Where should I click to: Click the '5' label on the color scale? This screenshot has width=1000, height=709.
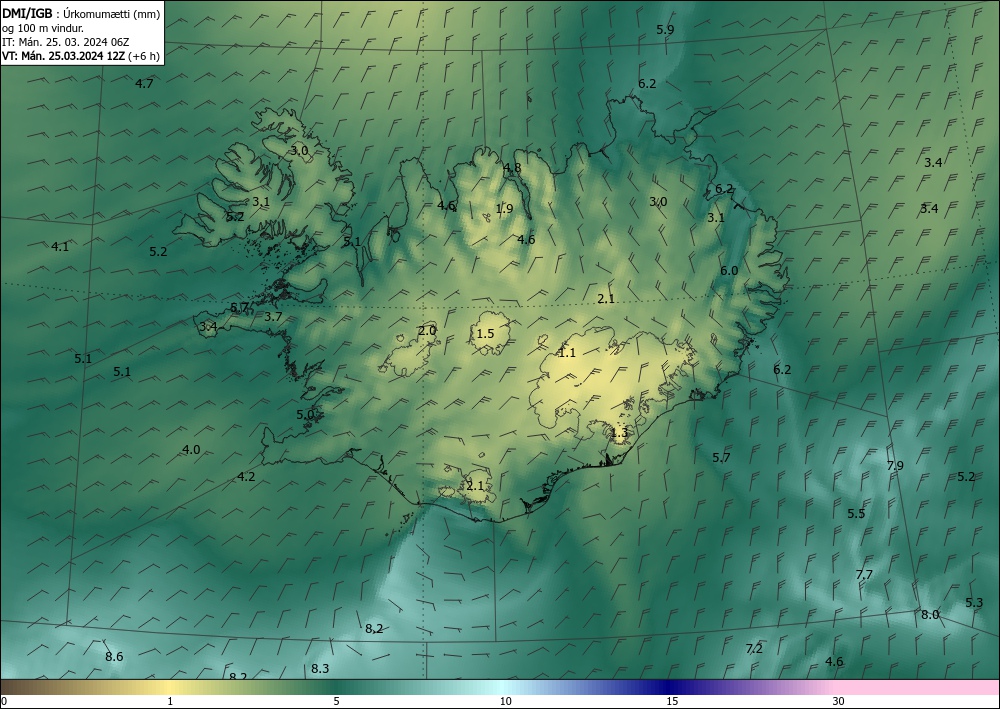click(336, 702)
